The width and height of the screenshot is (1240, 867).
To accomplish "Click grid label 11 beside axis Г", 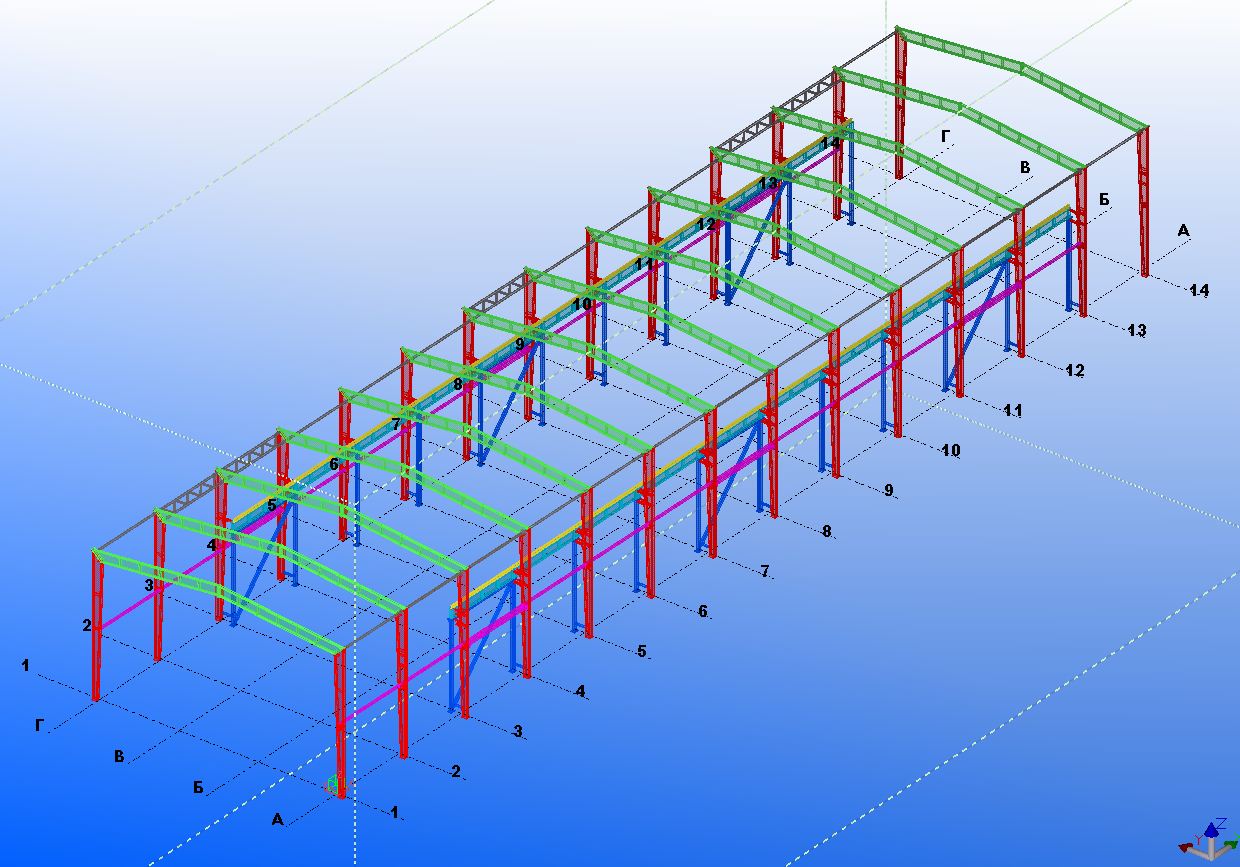I will (x=644, y=264).
